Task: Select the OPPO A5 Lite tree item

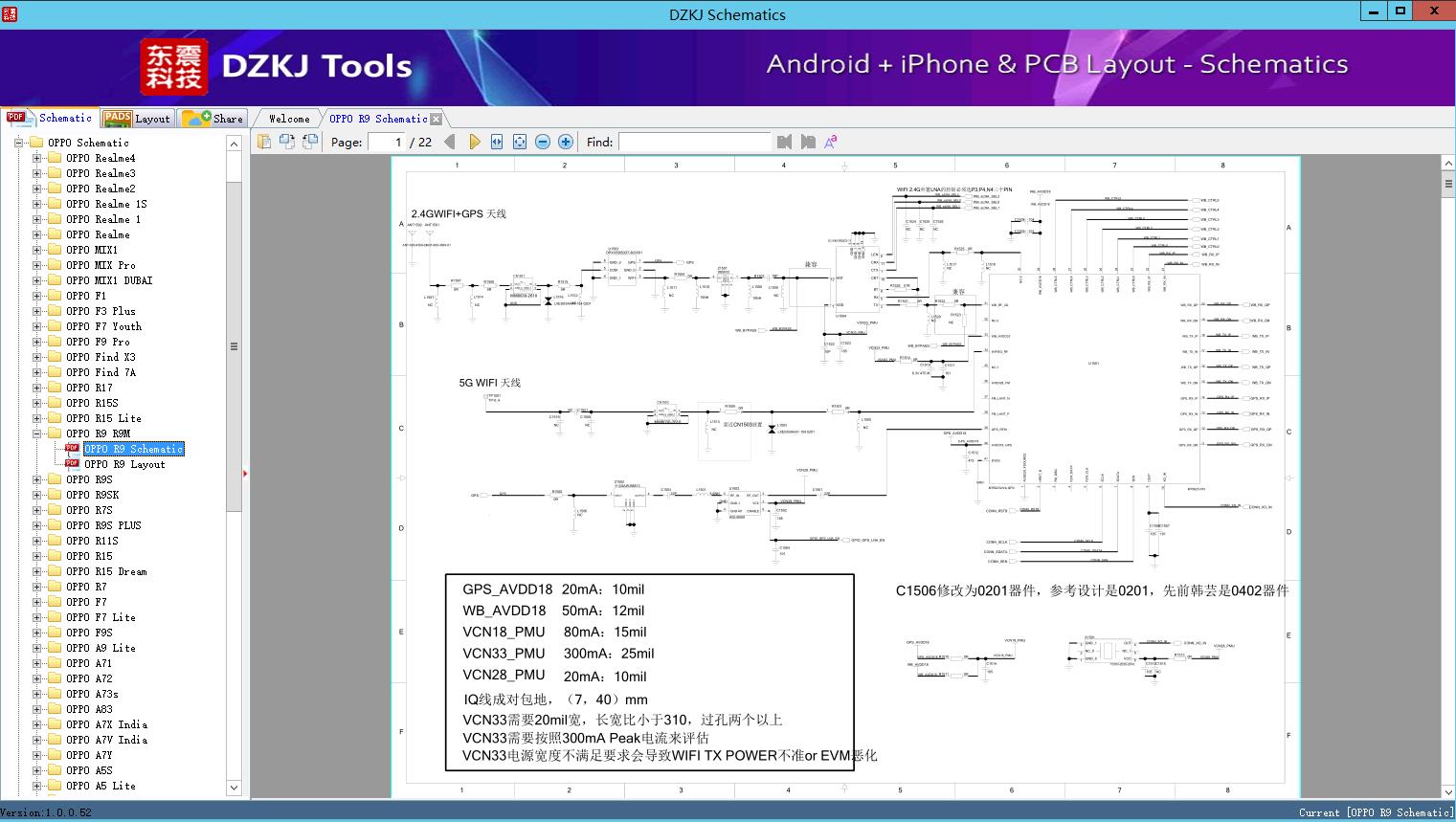Action: tap(101, 786)
